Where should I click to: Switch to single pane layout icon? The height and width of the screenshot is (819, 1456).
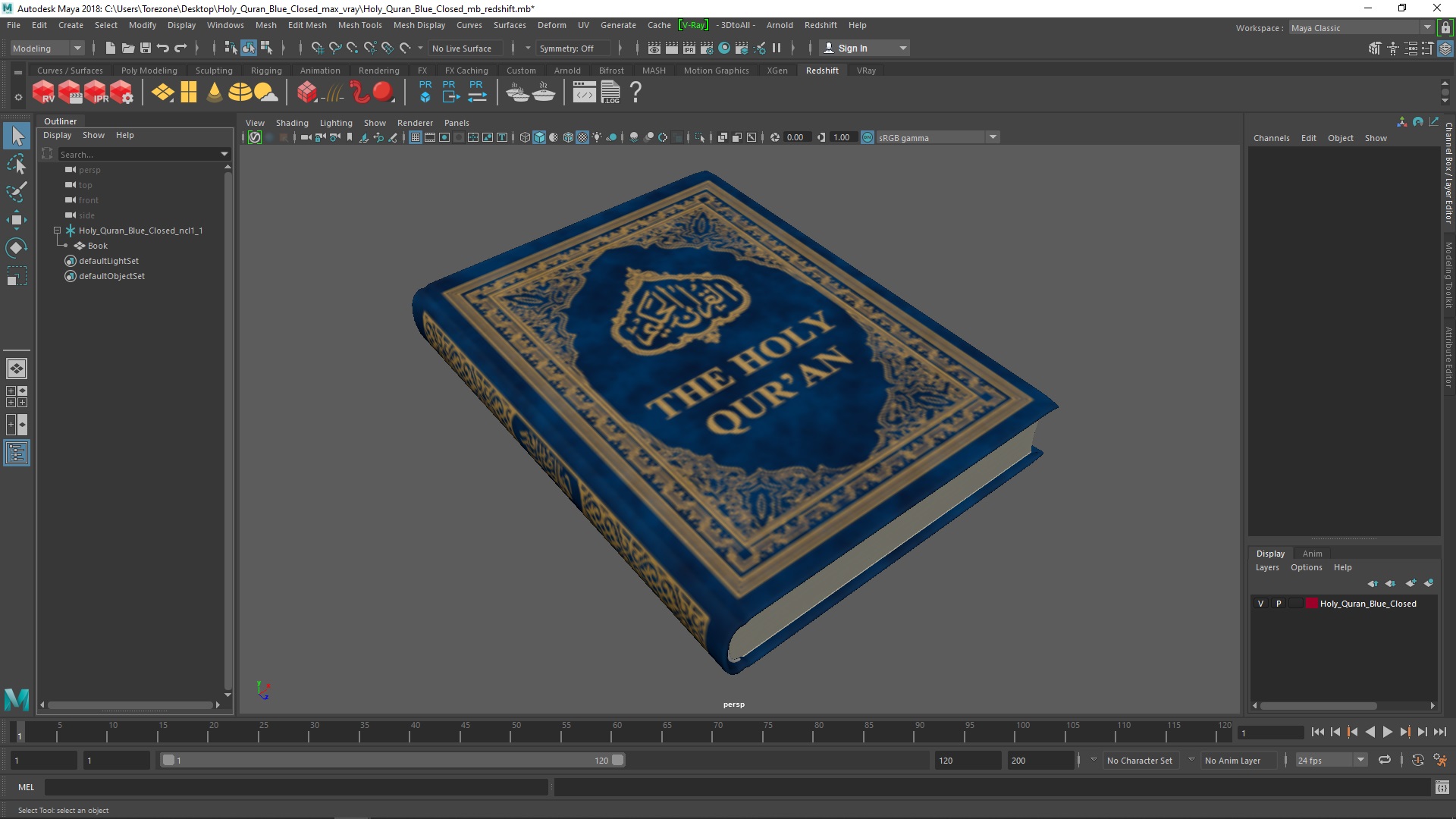click(17, 369)
